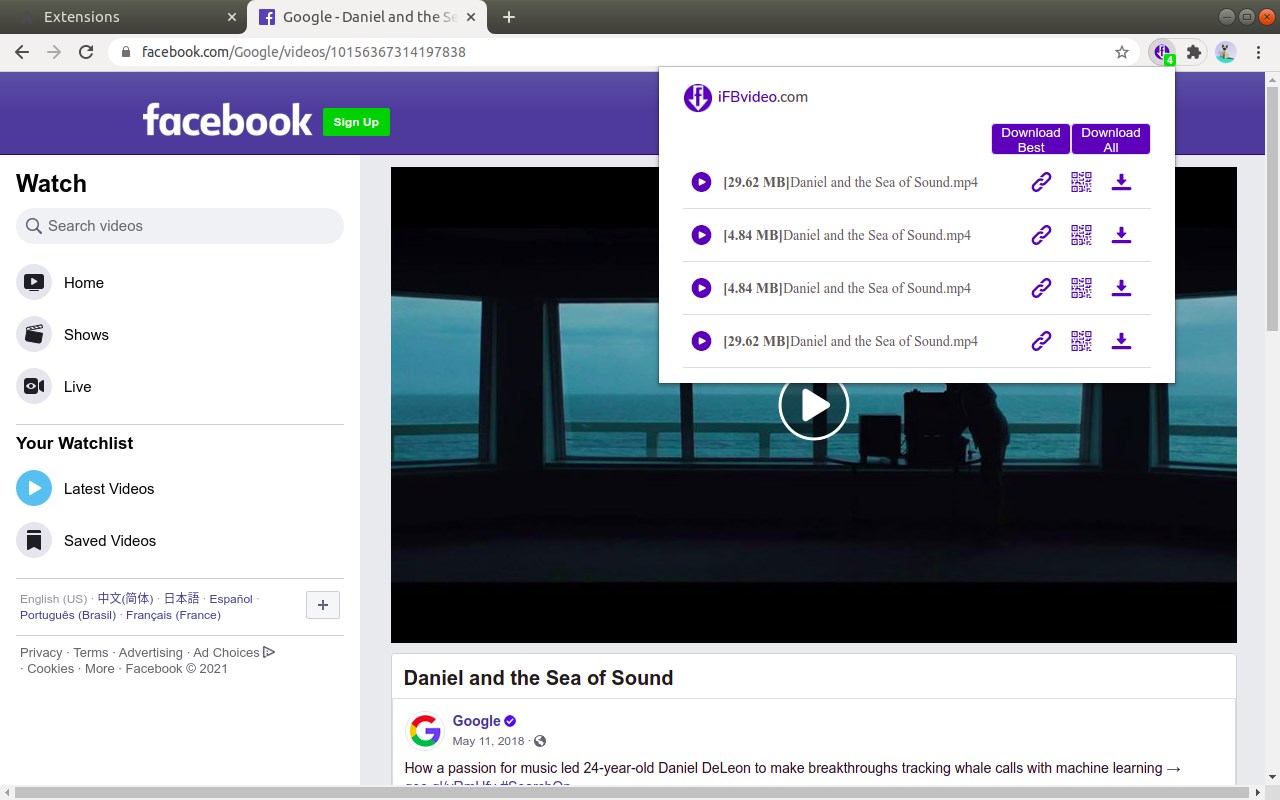Screen dimensions: 1280x800
Task: Switch language to Português (Brasil)
Action: pyautogui.click(x=68, y=615)
